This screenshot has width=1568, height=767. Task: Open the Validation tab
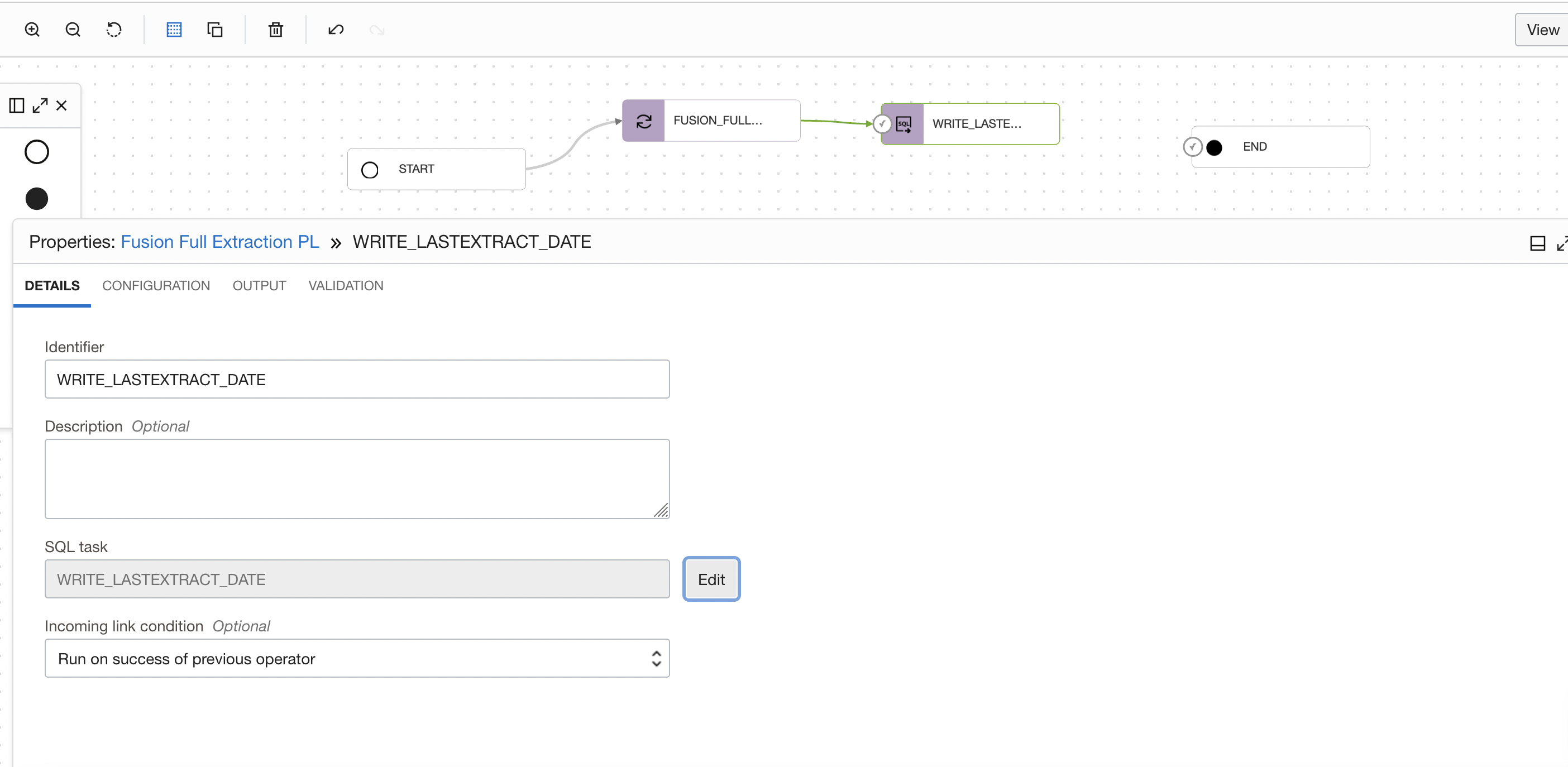[346, 285]
